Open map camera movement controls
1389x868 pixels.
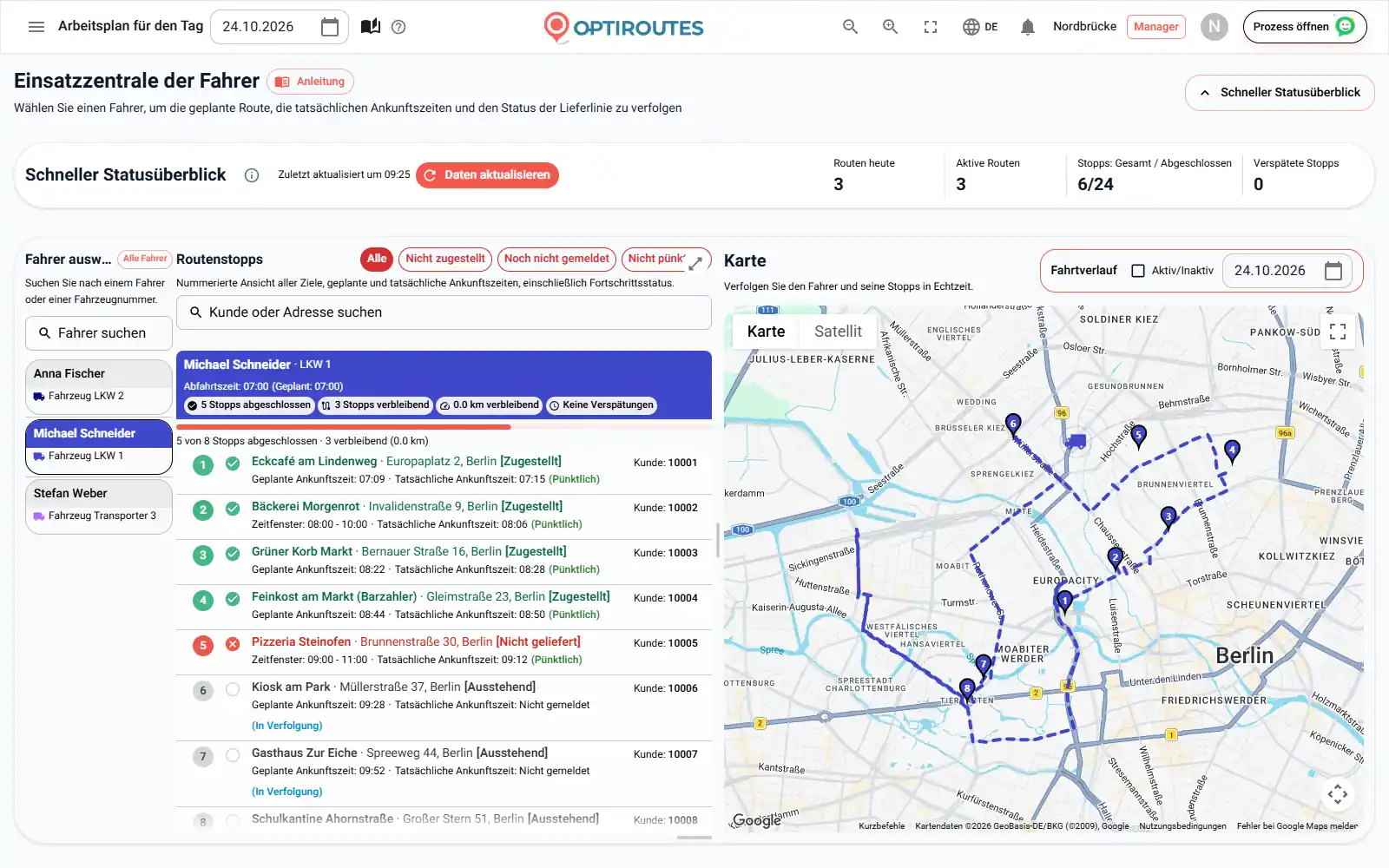coord(1338,793)
